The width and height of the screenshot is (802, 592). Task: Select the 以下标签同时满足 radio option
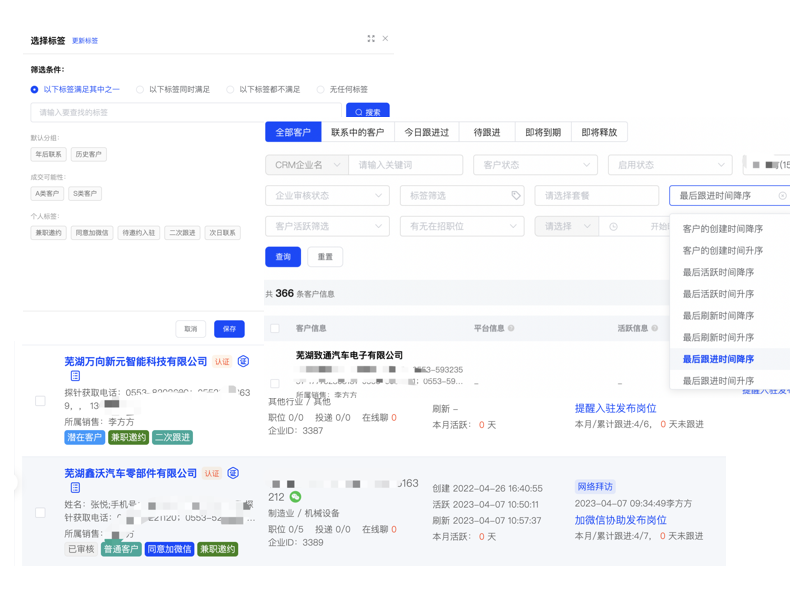(x=140, y=90)
